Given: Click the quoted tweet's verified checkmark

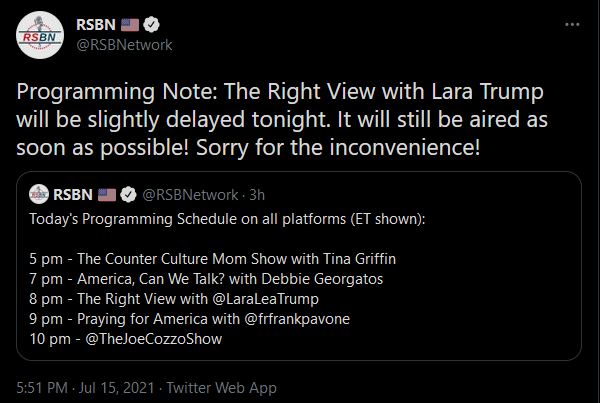Looking at the screenshot, I should tap(128, 194).
